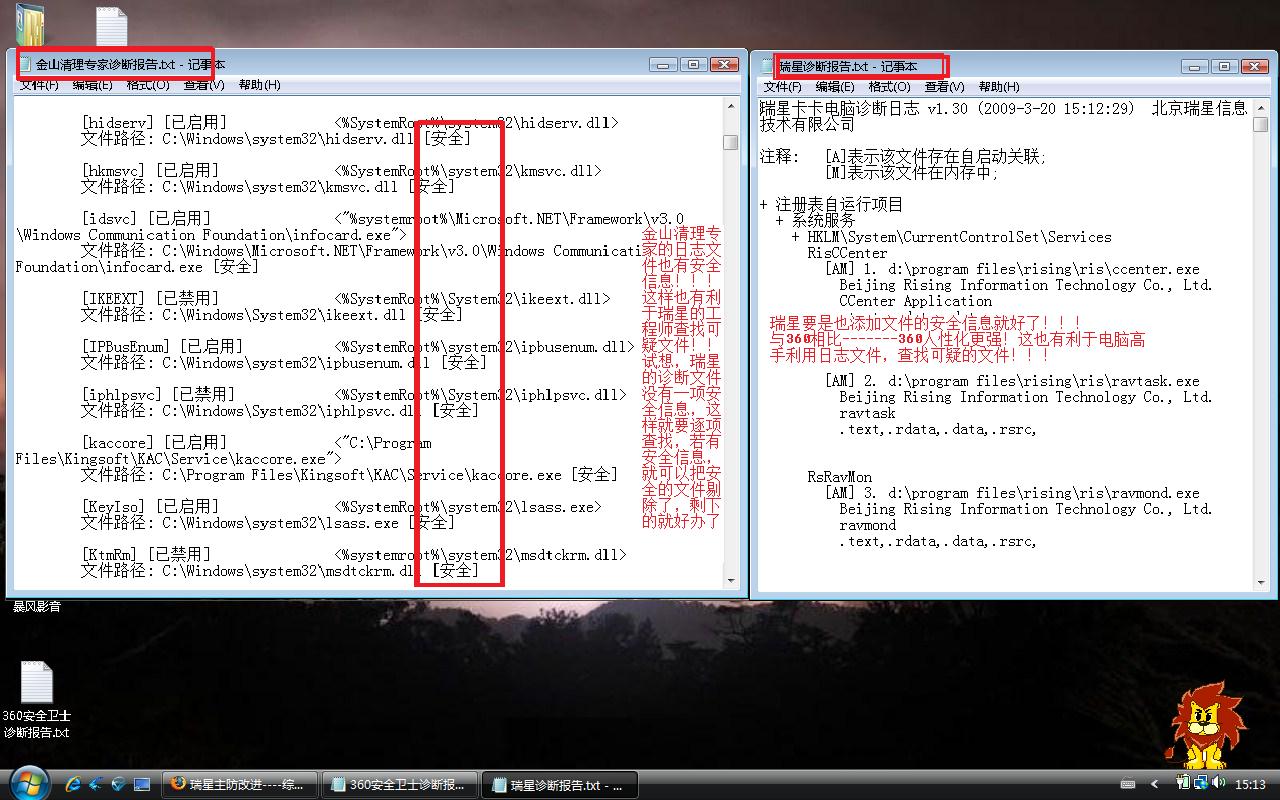
Task: Click the scroll-up arrow in 瑞星诊断报告 window
Action: pyautogui.click(x=1262, y=106)
